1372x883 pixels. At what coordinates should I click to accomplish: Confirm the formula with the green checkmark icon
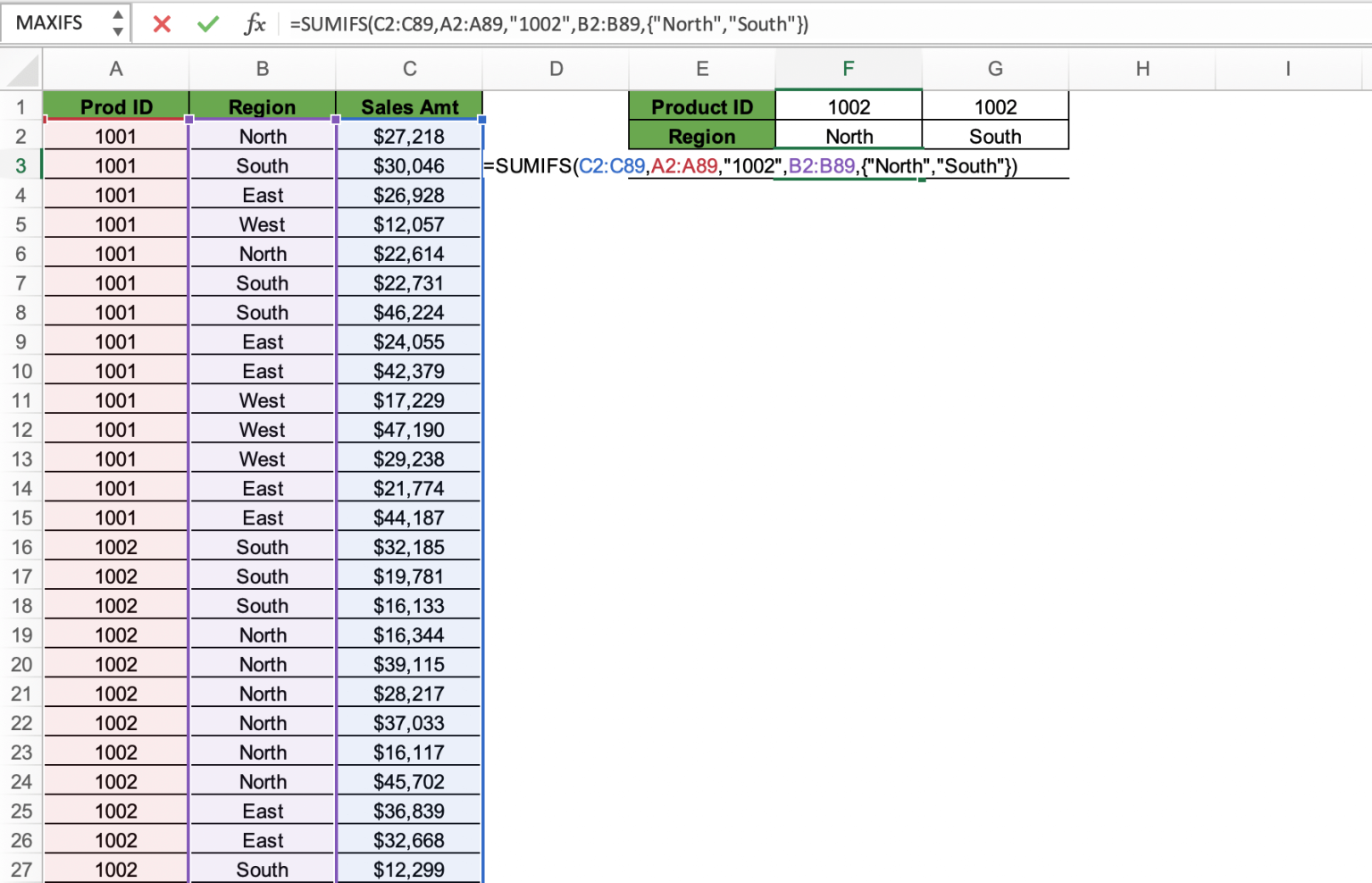click(x=207, y=24)
